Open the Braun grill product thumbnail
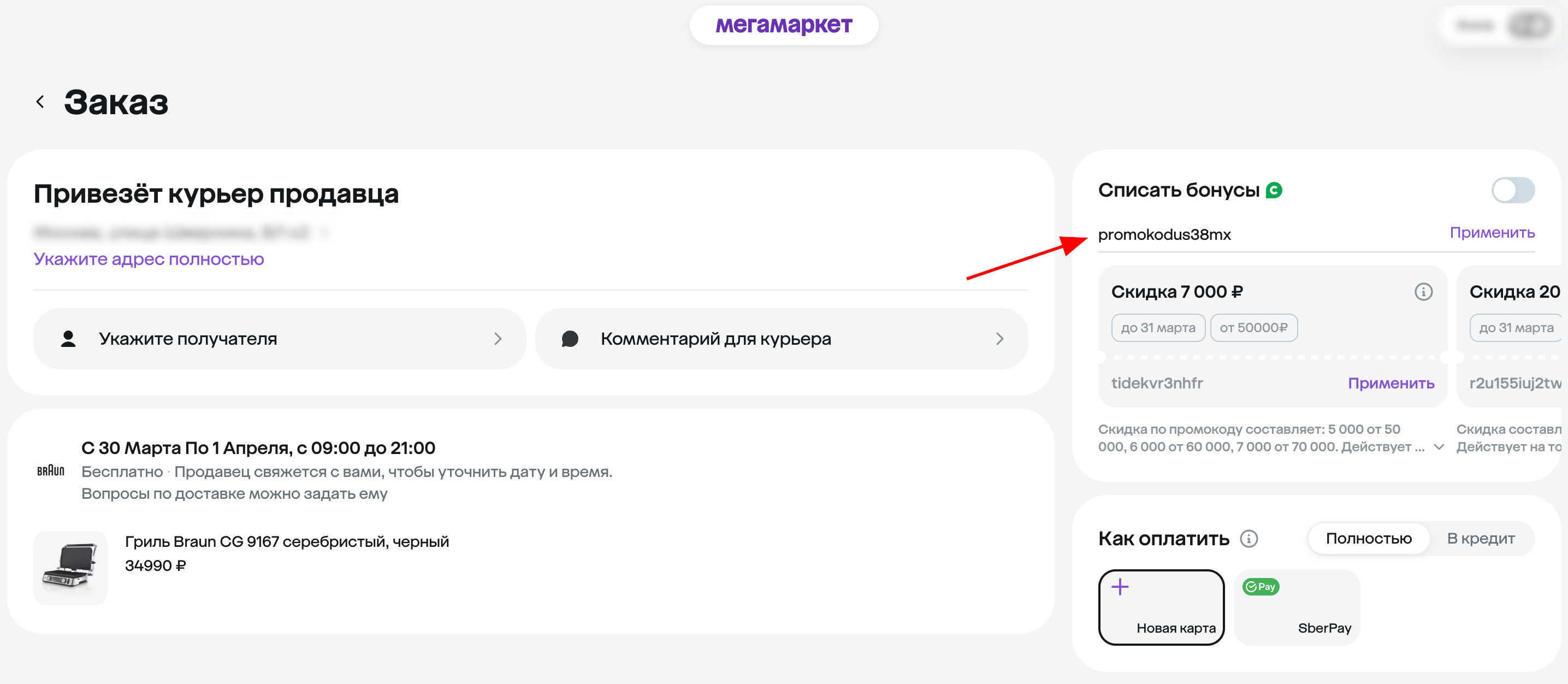The image size is (1568, 684). click(70, 567)
